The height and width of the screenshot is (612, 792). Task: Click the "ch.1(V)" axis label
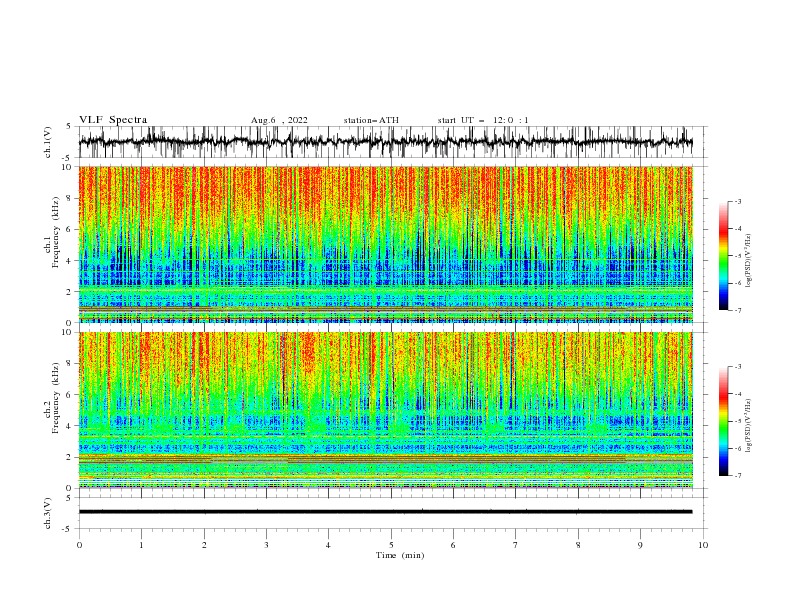(48, 142)
